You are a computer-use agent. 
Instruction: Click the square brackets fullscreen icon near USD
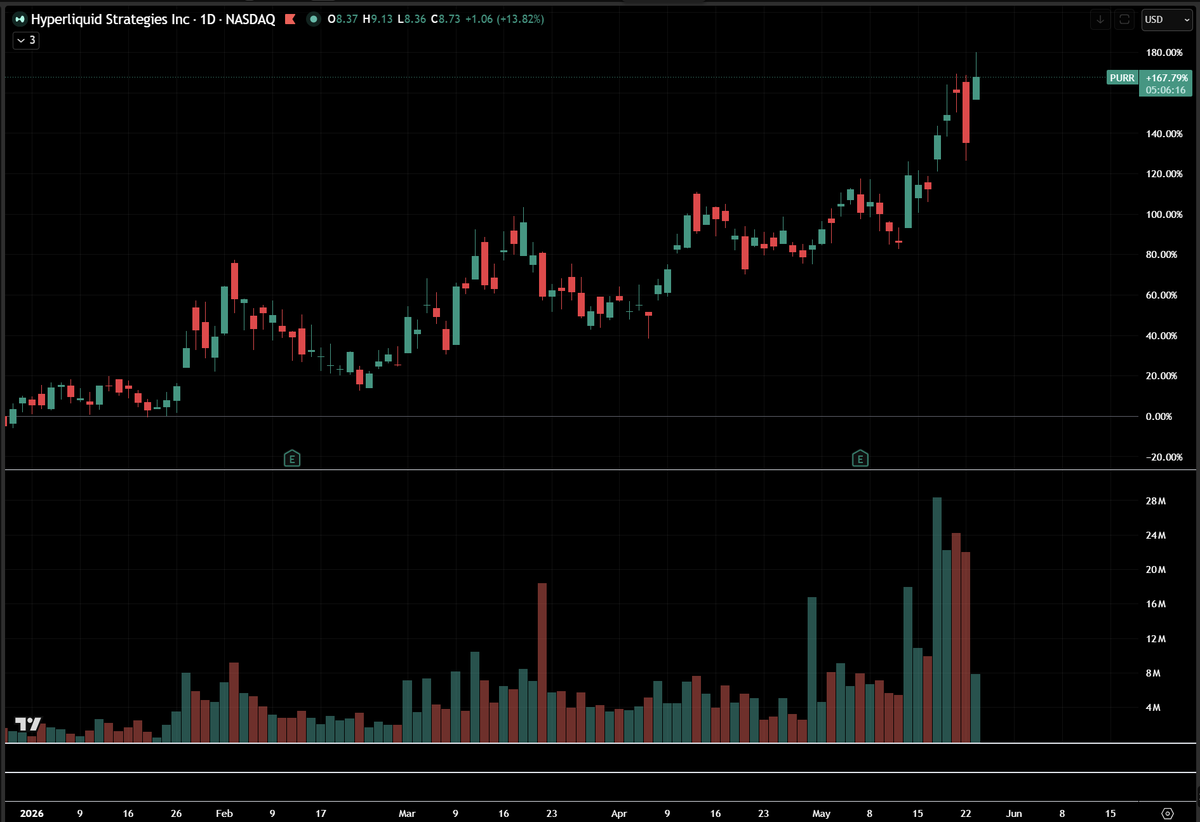point(1125,19)
